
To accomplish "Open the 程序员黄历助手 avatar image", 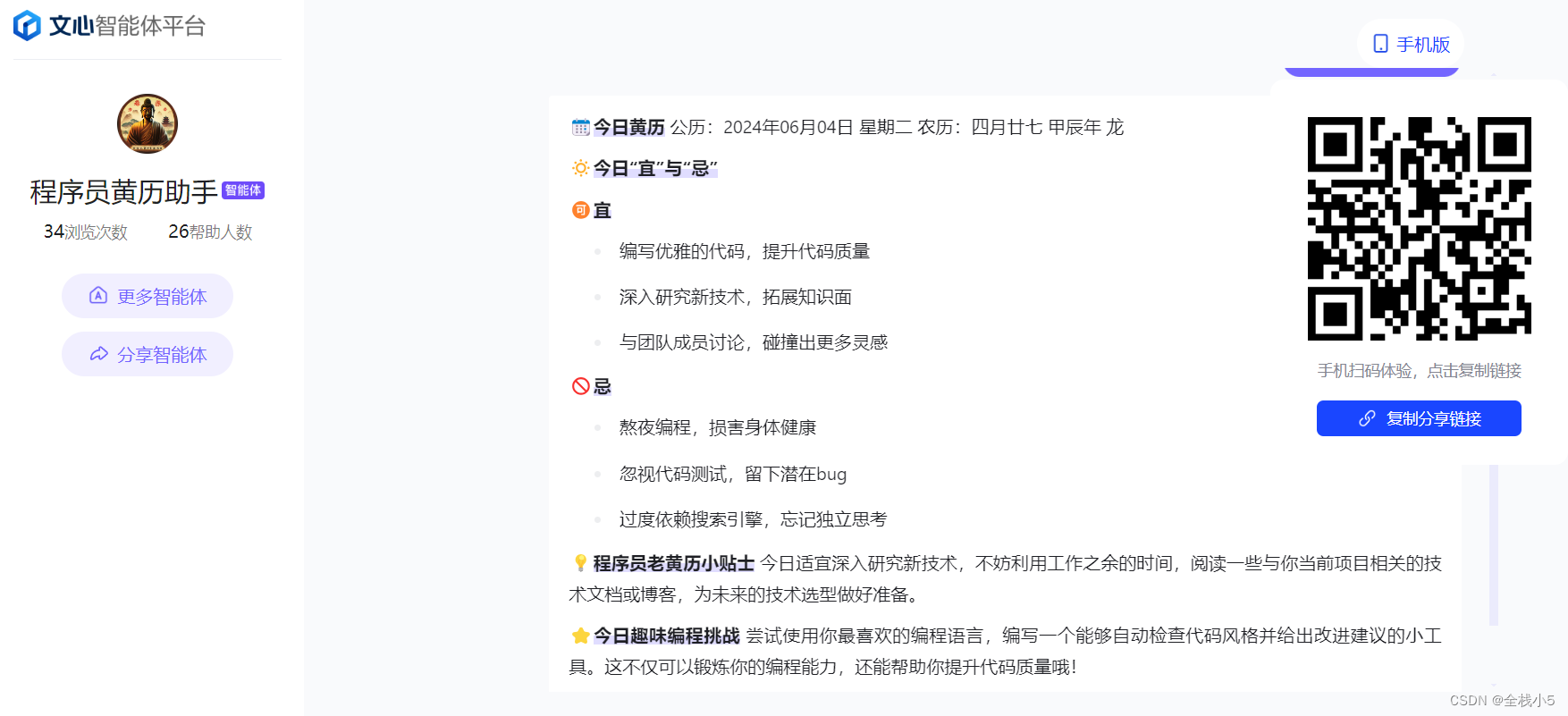I will tap(148, 123).
